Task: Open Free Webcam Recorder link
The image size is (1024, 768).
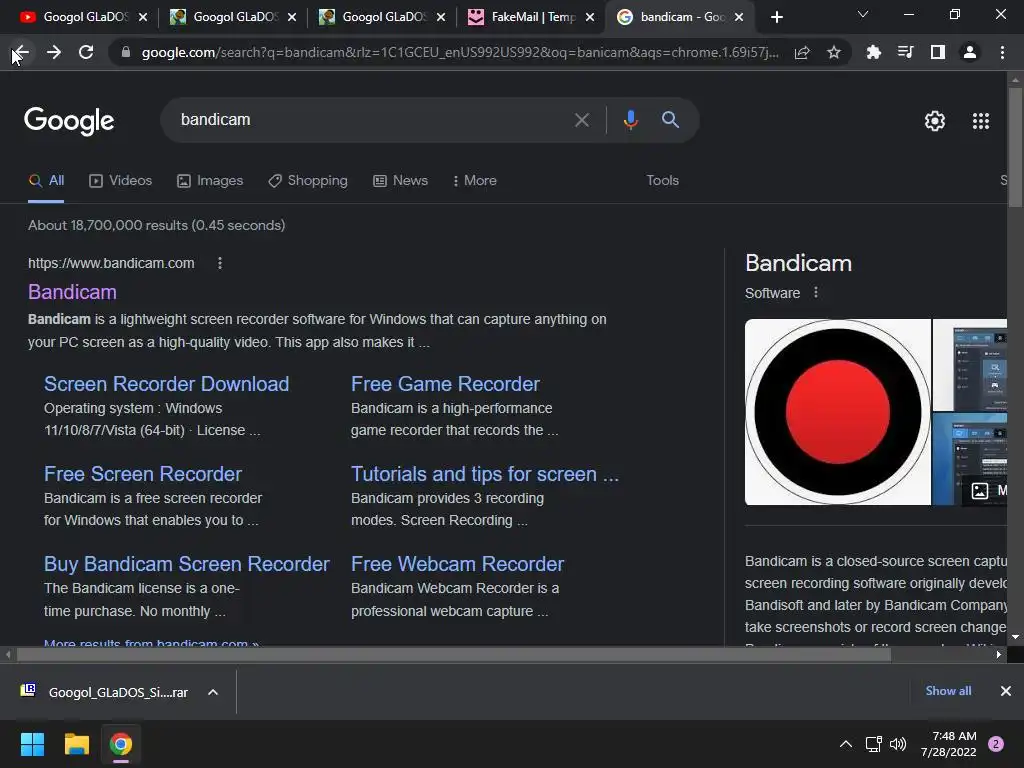Action: [x=457, y=564]
